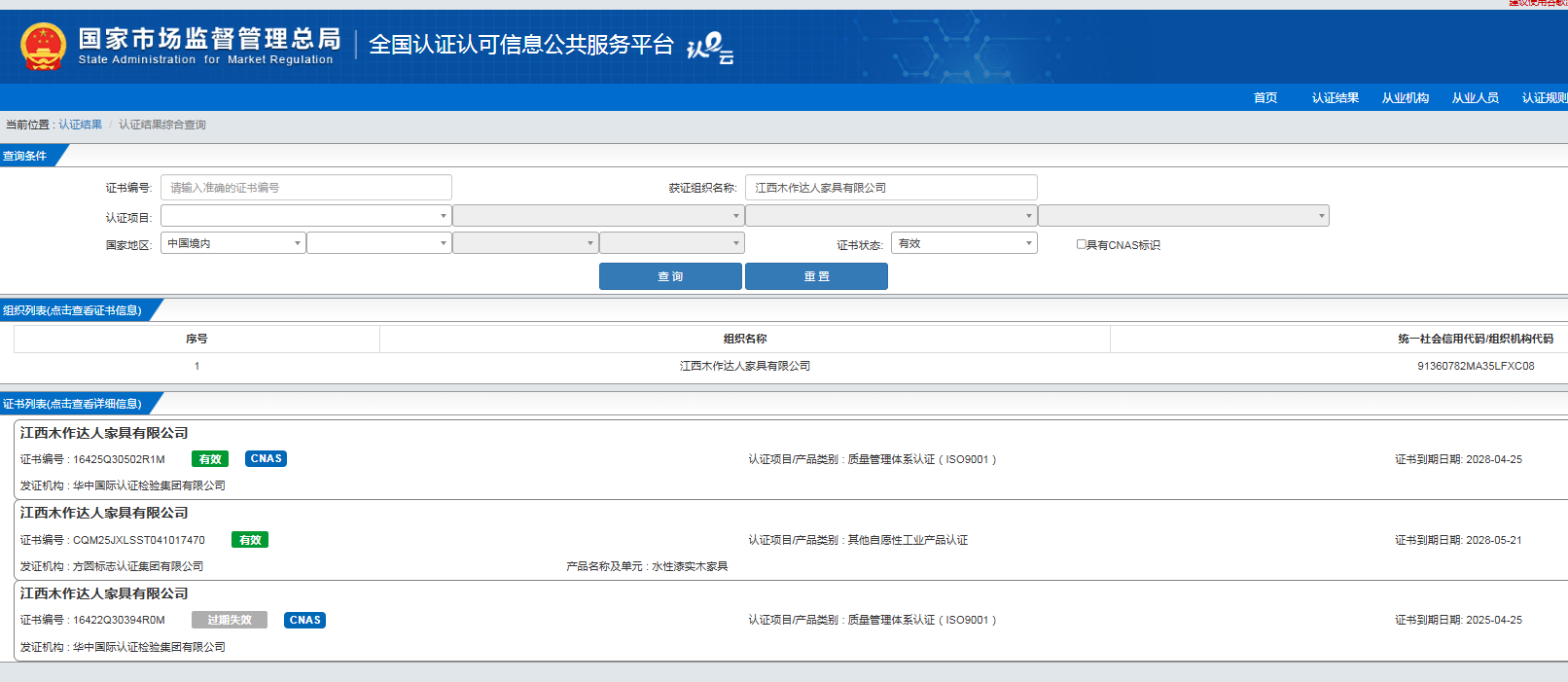Click issuer 方圆标志认证集团有限公司
Screen dimensions: 1568x682
(138, 566)
